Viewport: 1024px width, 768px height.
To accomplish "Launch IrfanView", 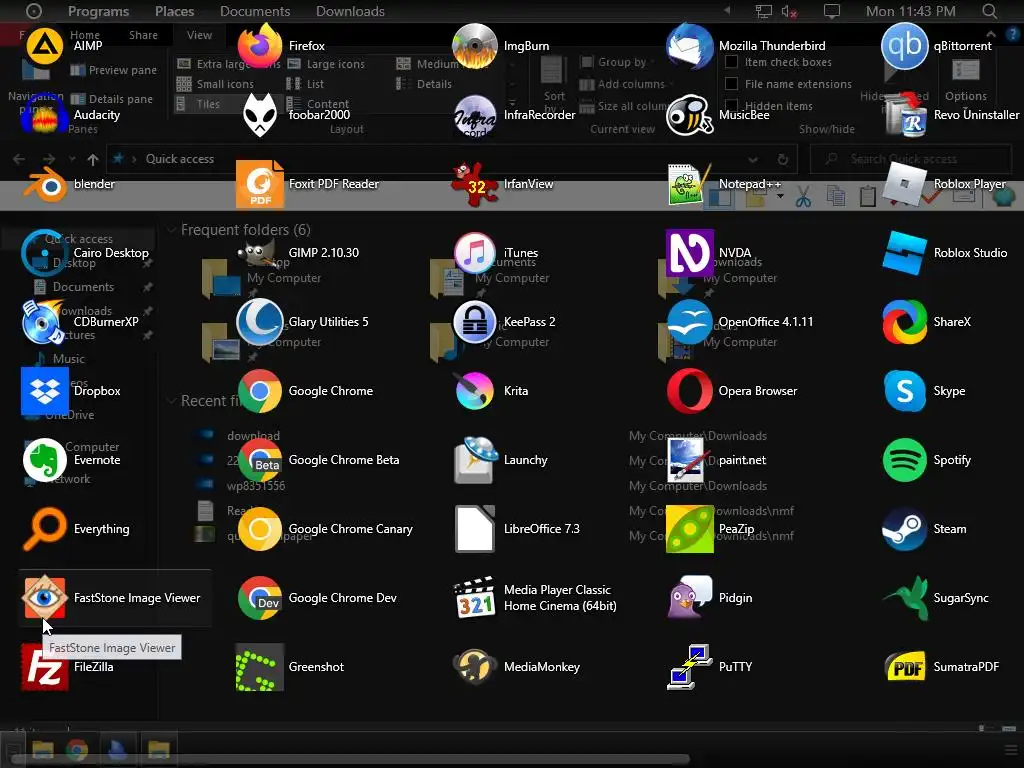I will (504, 184).
